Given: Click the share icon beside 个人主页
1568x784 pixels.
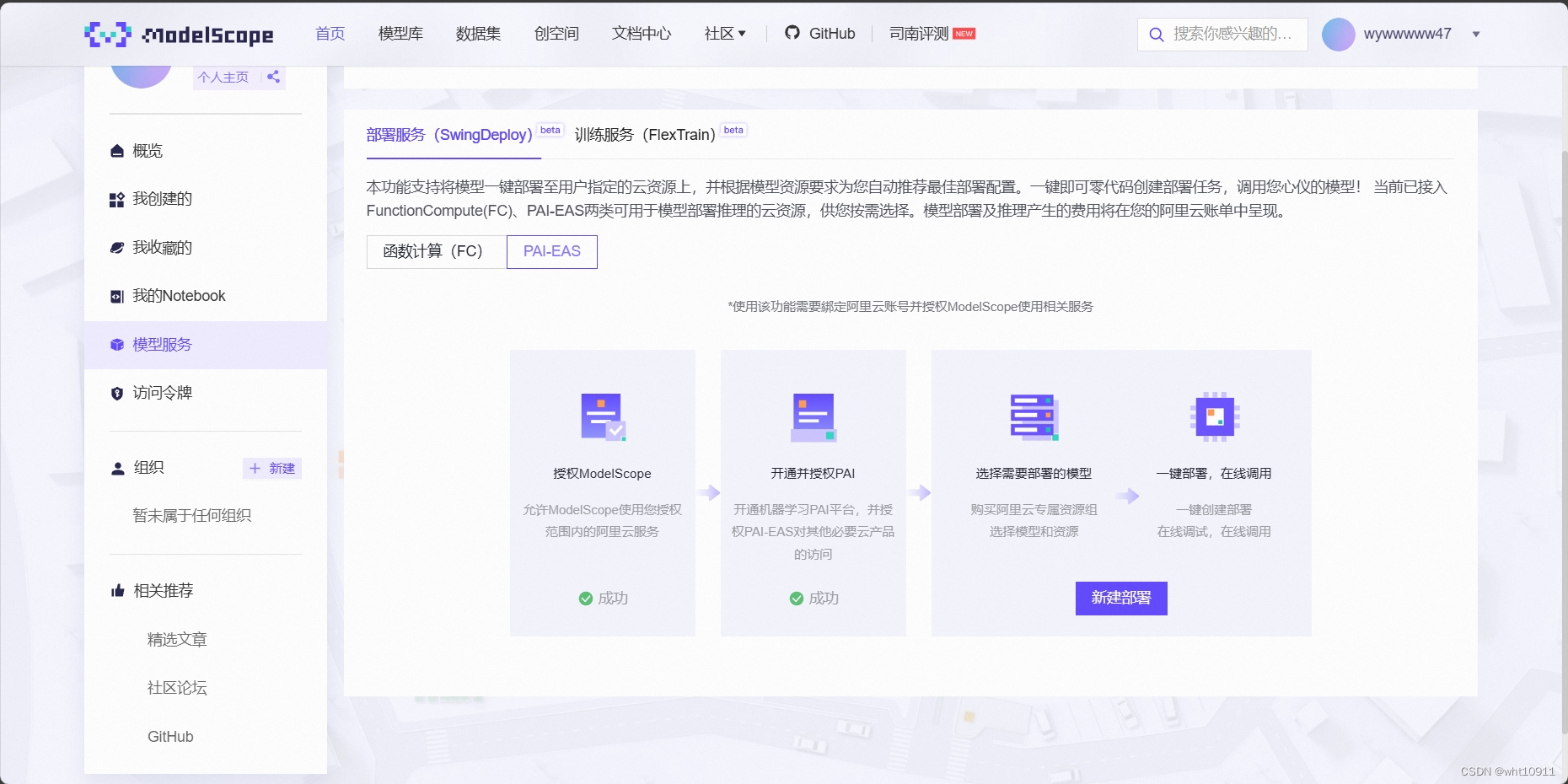Looking at the screenshot, I should [x=273, y=77].
